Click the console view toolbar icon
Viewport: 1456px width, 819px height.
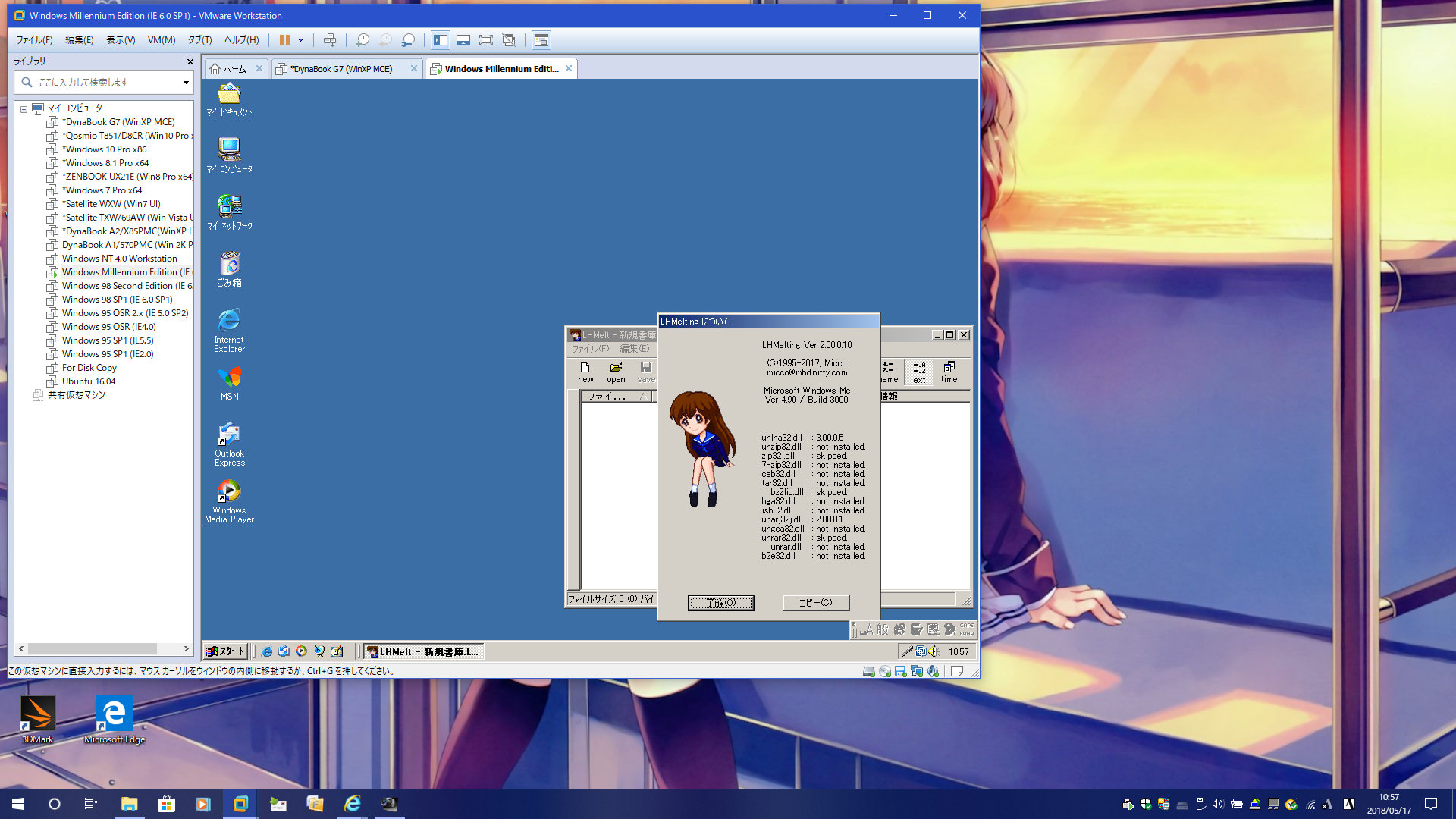coord(541,40)
